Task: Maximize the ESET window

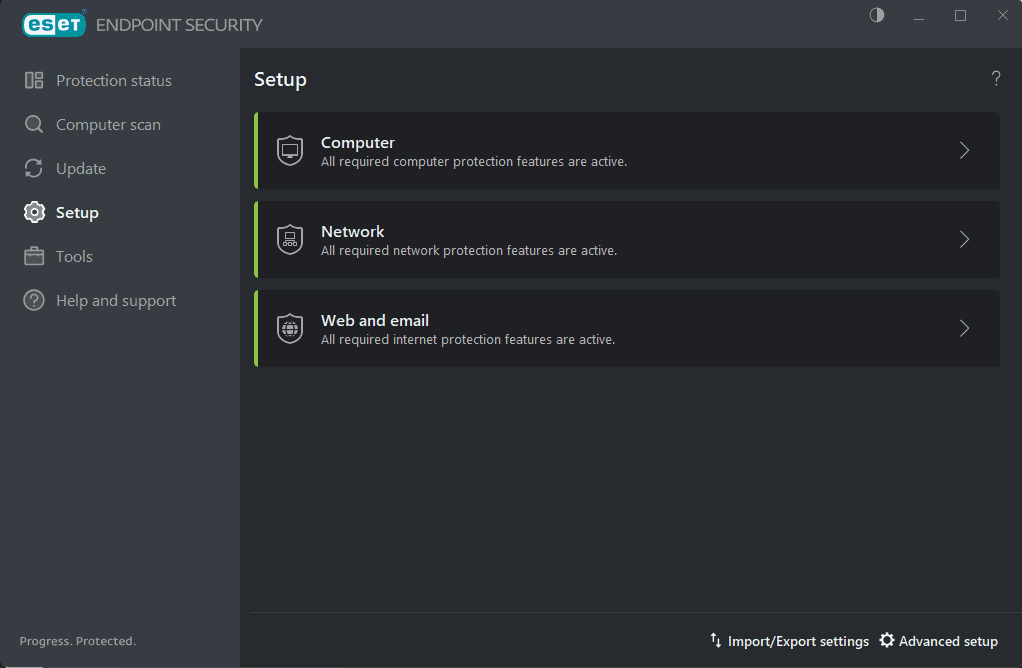Action: (960, 15)
